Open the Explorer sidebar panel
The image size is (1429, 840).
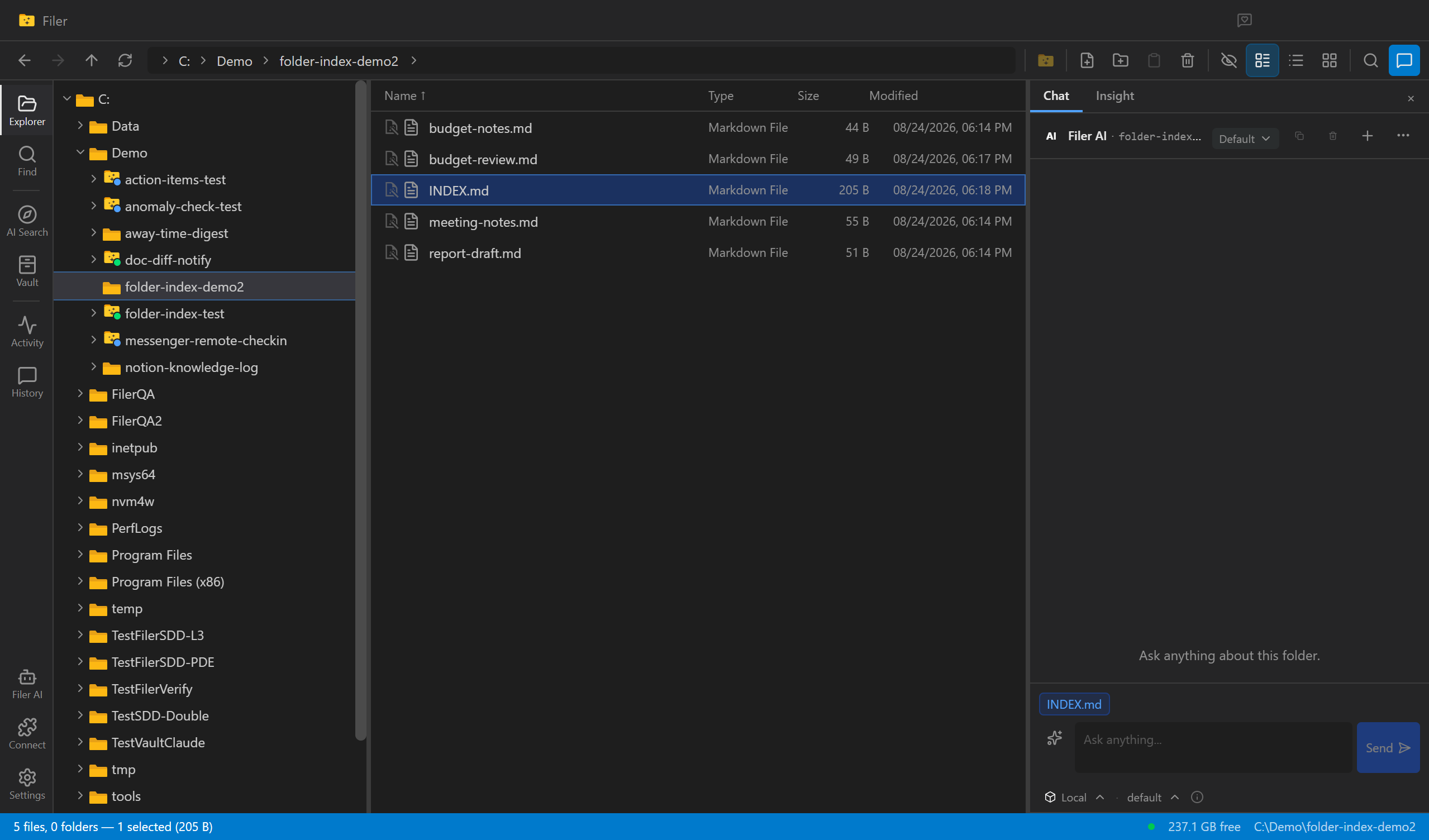pyautogui.click(x=27, y=111)
